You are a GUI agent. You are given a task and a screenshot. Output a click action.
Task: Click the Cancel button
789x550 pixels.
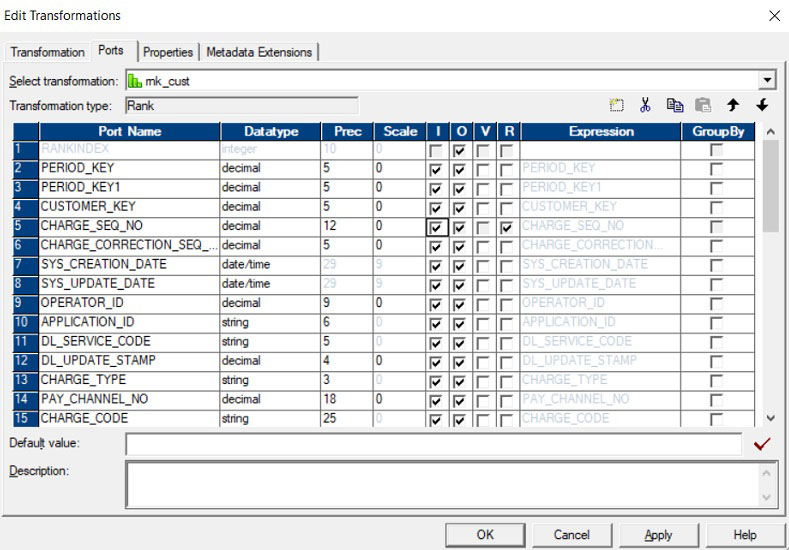point(572,535)
